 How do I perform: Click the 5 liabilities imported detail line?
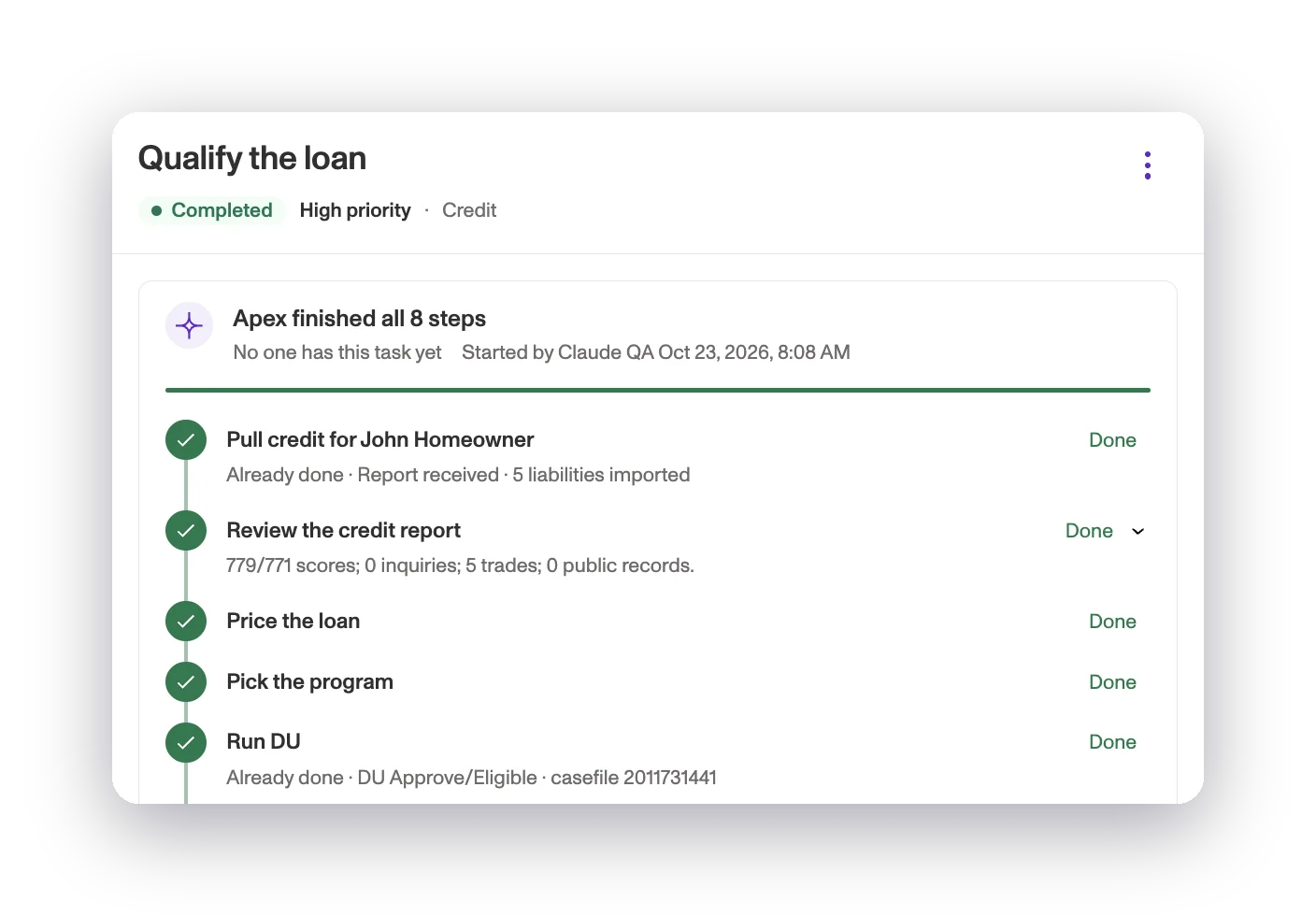coord(458,475)
